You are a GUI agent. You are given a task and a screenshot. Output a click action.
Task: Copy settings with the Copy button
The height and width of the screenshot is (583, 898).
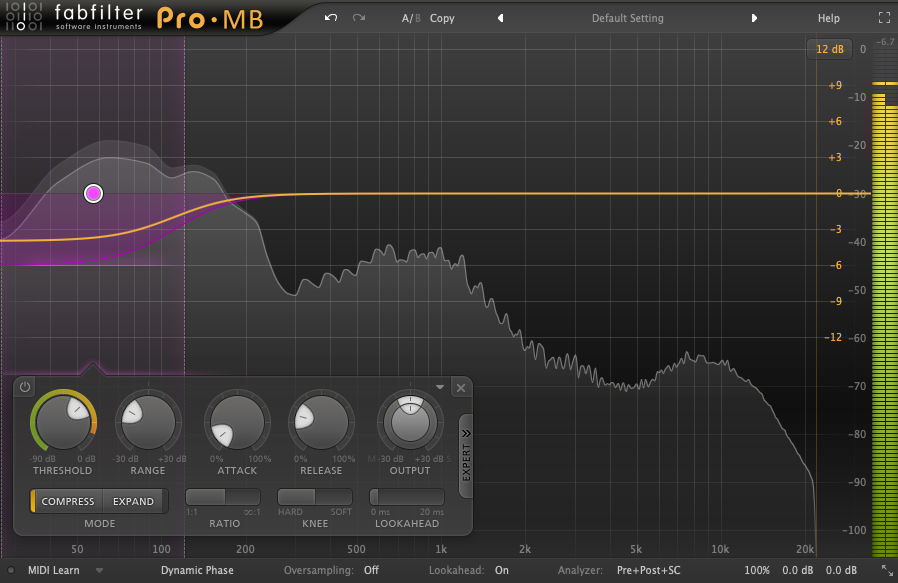tap(442, 18)
